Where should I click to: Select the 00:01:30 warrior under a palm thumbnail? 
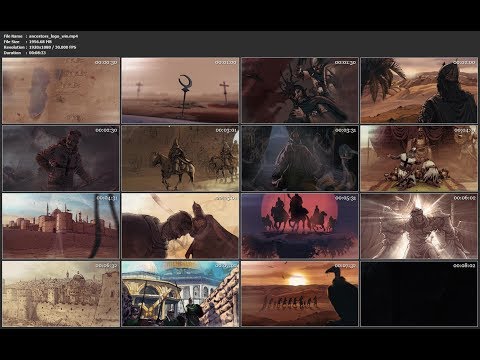point(300,91)
